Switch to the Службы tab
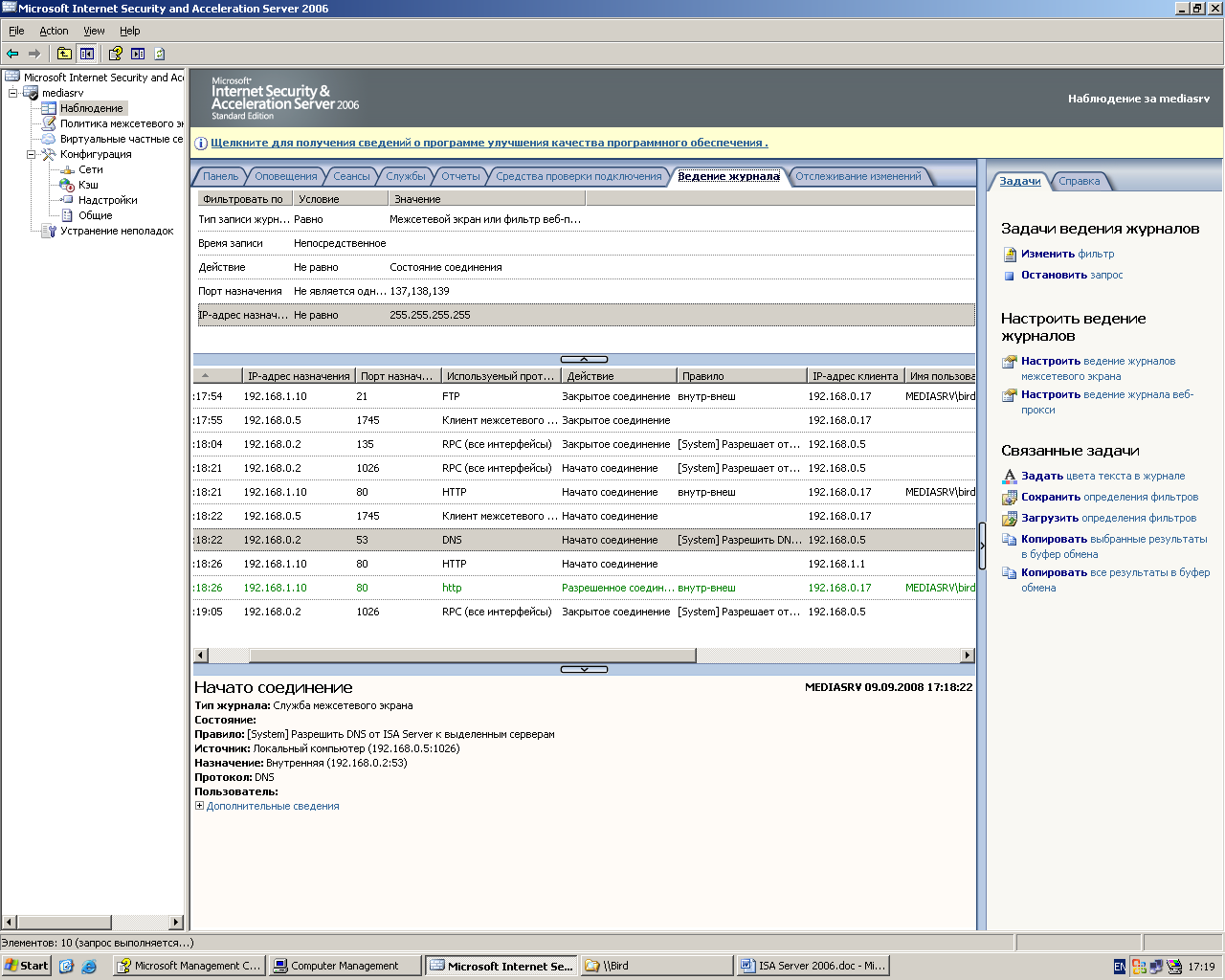Image resolution: width=1225 pixels, height=980 pixels. click(x=406, y=176)
